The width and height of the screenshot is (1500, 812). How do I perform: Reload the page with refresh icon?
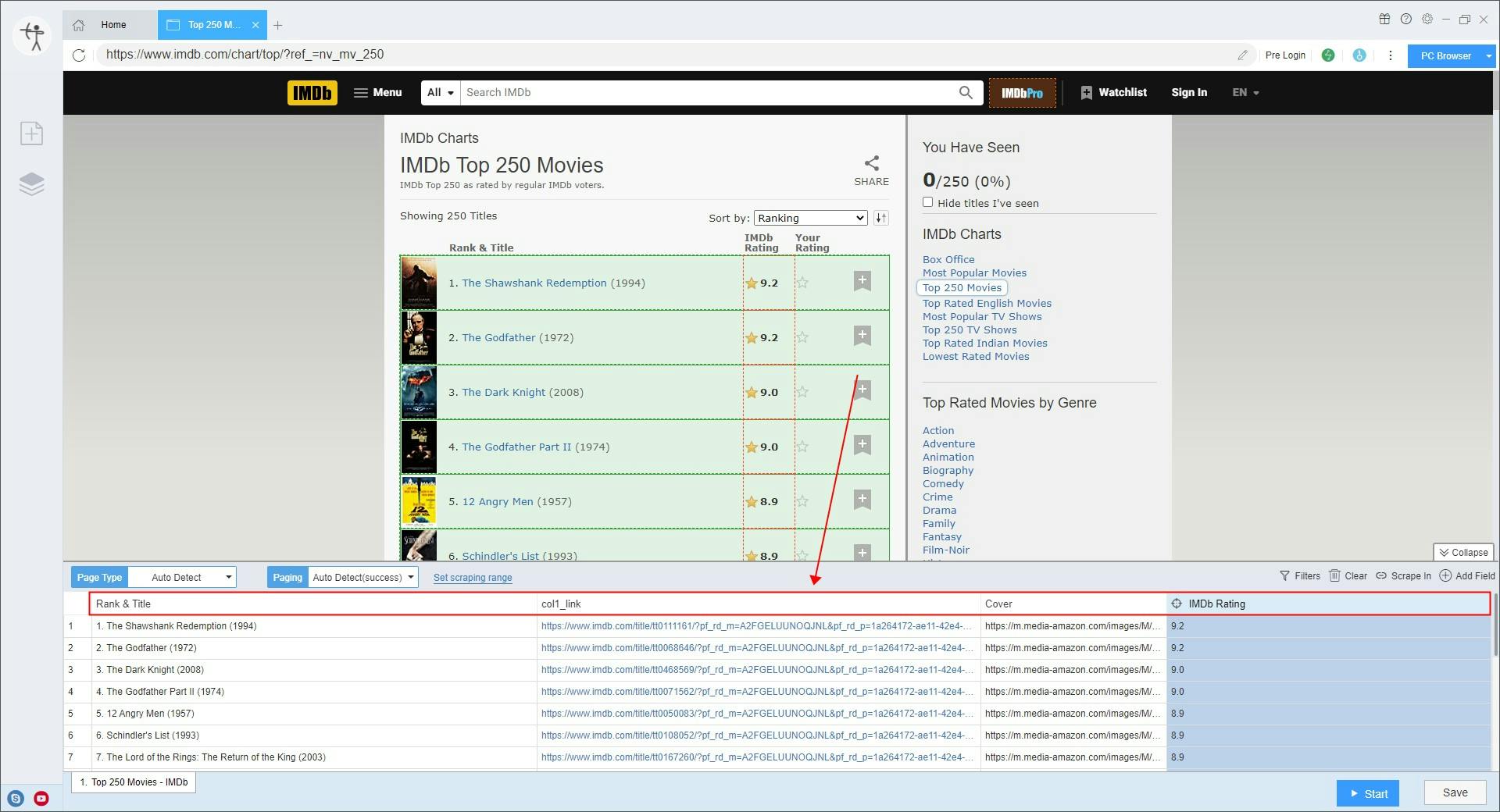pos(79,55)
